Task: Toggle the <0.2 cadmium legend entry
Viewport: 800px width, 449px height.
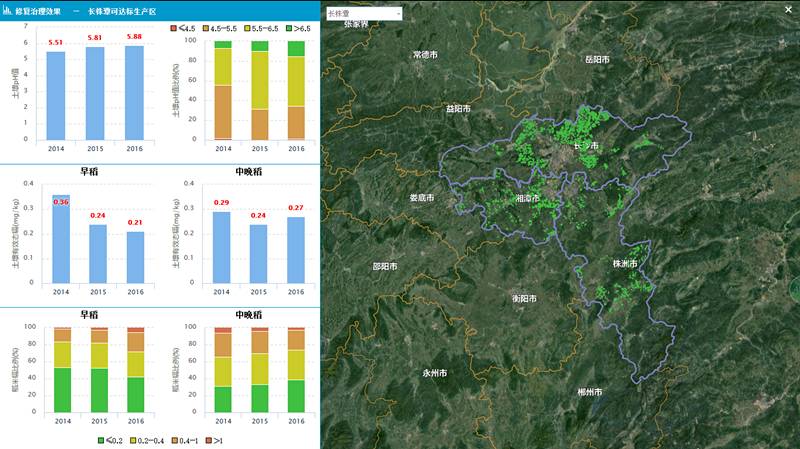Action: [x=112, y=440]
